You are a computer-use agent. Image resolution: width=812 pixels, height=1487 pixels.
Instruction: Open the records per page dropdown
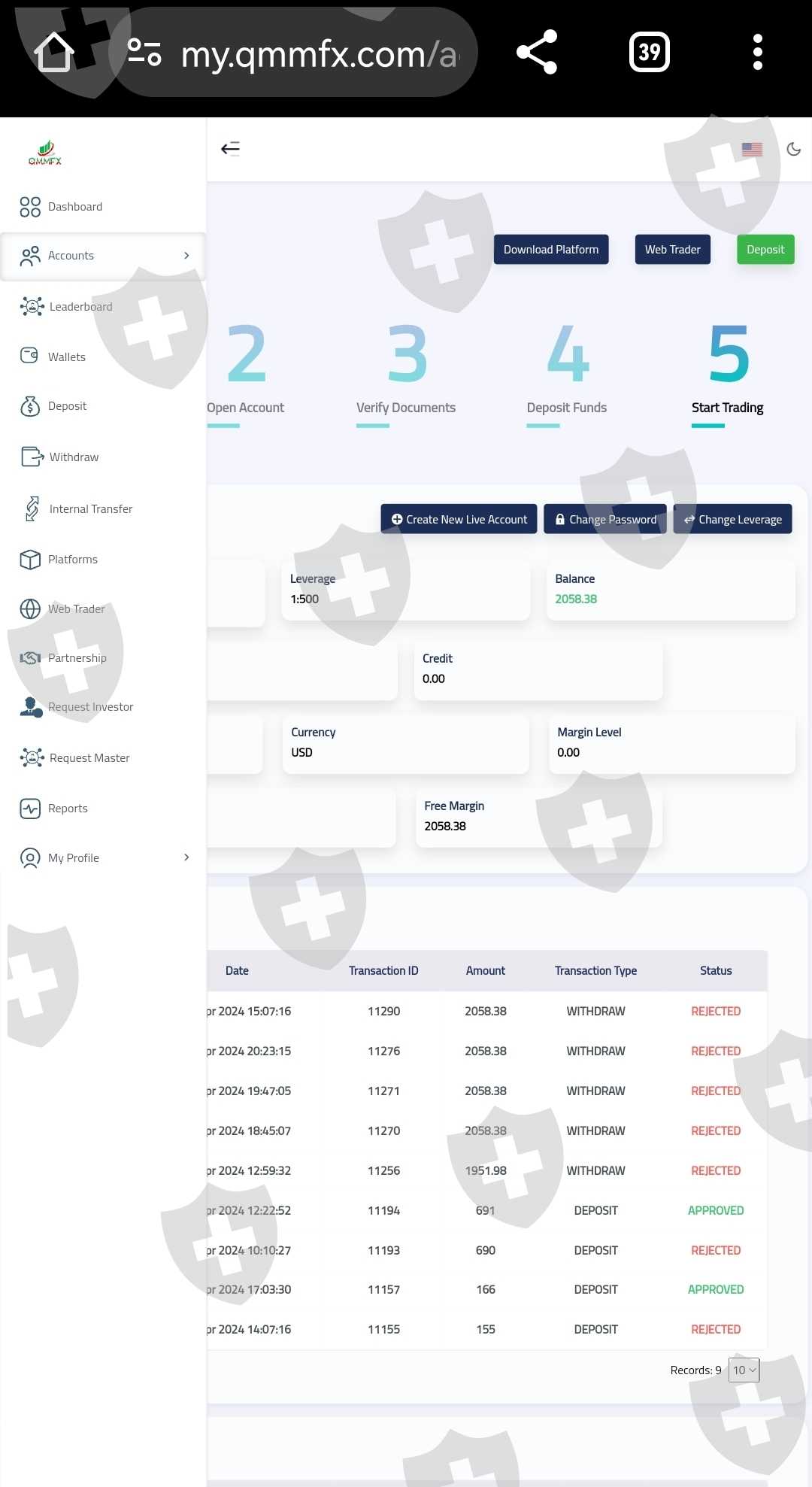pyautogui.click(x=744, y=1370)
